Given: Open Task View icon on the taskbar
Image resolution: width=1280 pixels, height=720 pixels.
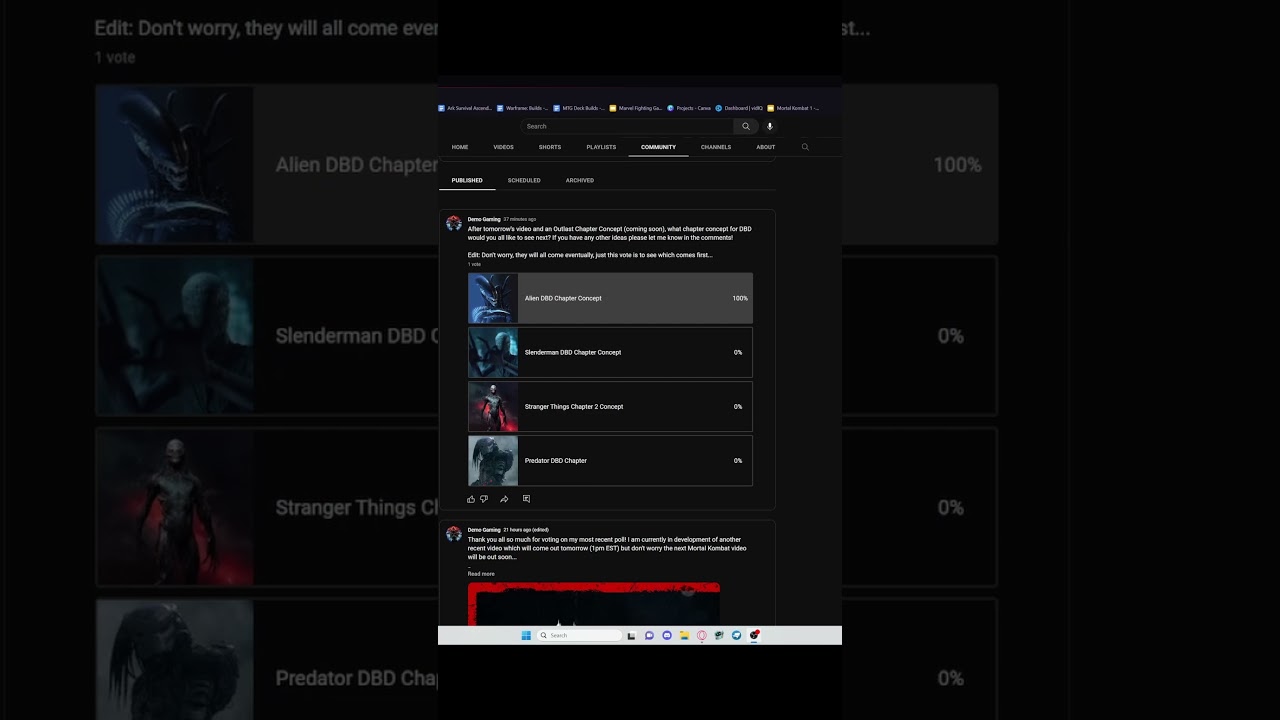Looking at the screenshot, I should click(x=631, y=635).
